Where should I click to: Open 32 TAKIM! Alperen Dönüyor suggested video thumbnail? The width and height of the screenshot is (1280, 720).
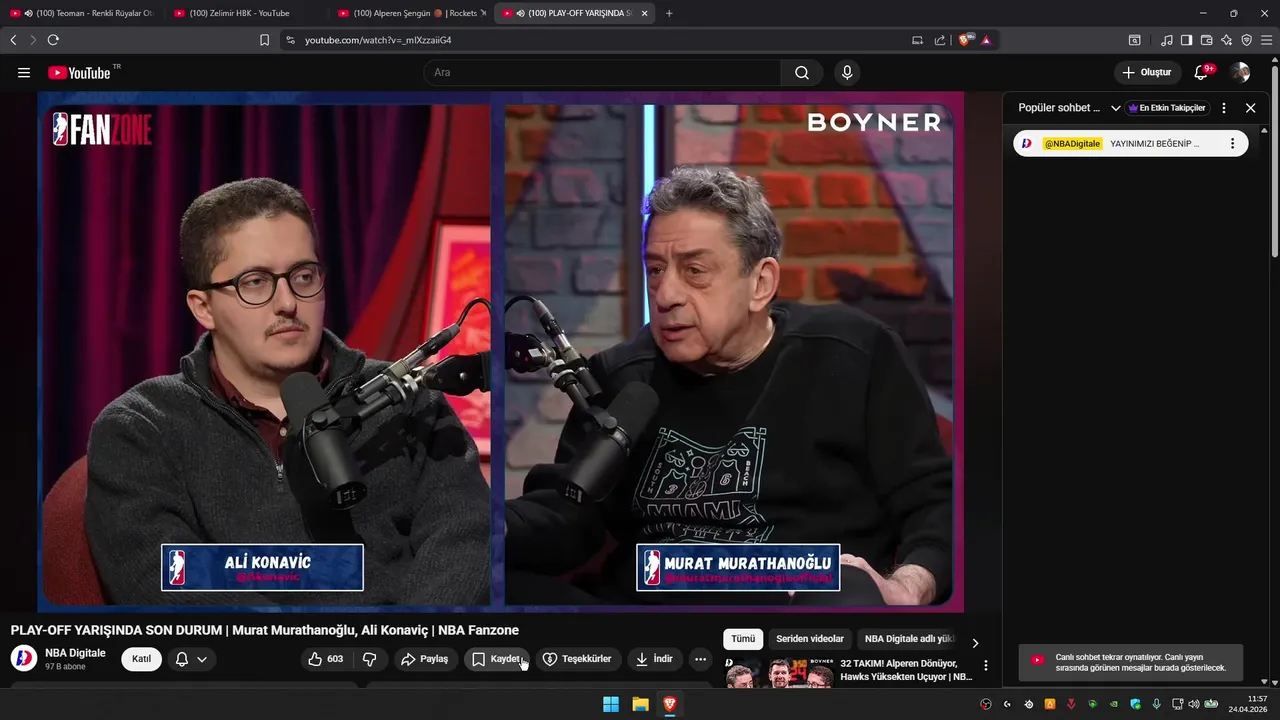pyautogui.click(x=780, y=673)
